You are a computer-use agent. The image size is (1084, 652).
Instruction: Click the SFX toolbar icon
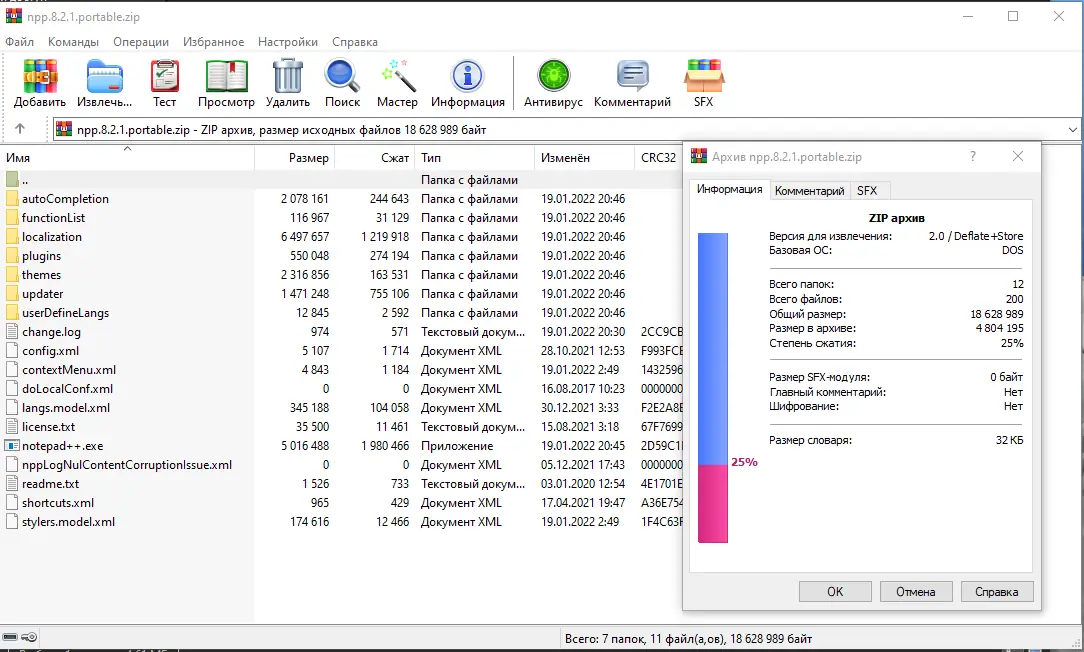pyautogui.click(x=704, y=76)
